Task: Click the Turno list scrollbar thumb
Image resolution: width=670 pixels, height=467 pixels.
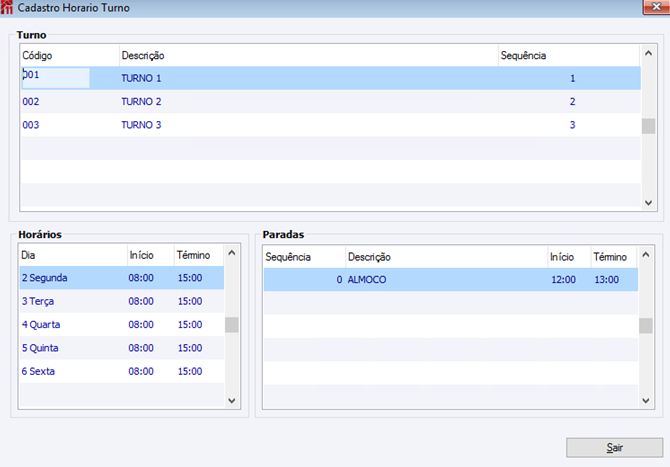Action: (648, 126)
